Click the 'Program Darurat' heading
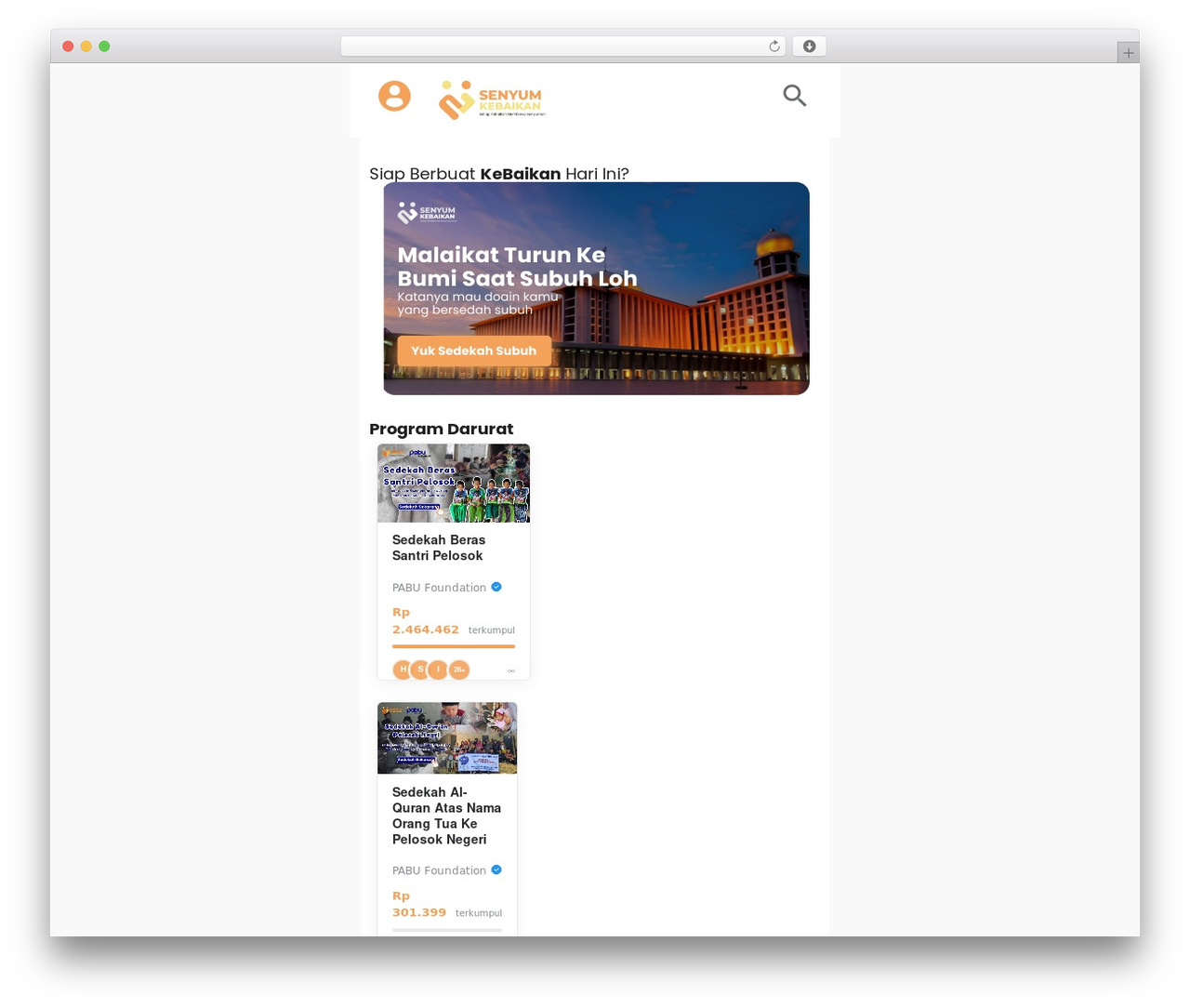1190x1008 pixels. (441, 429)
